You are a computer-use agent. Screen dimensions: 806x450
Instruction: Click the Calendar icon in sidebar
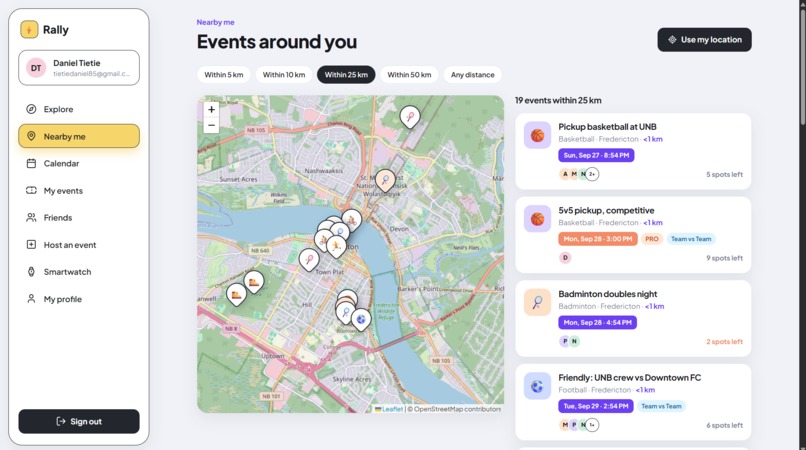point(31,164)
